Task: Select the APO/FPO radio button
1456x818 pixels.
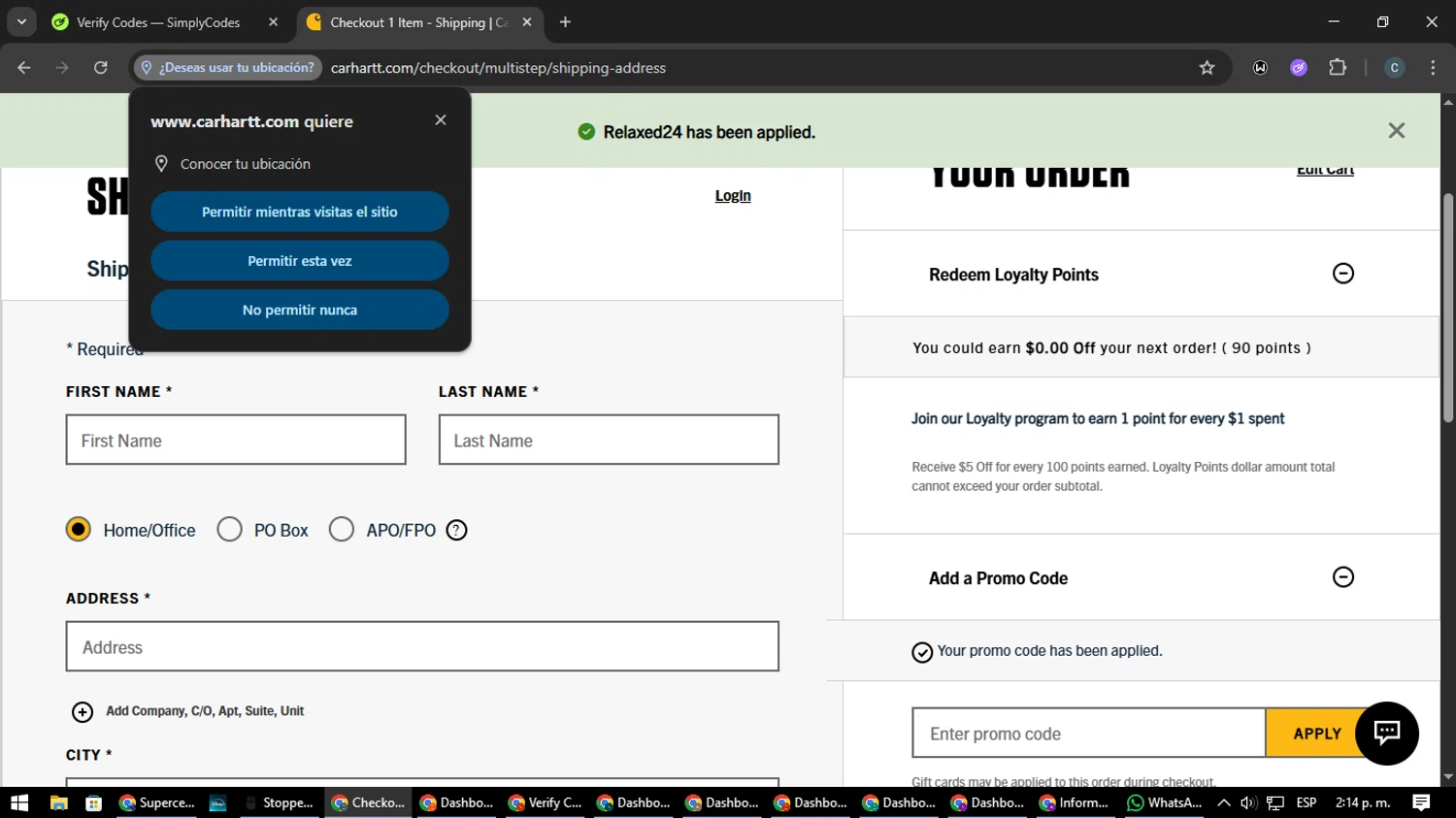Action: (x=342, y=530)
